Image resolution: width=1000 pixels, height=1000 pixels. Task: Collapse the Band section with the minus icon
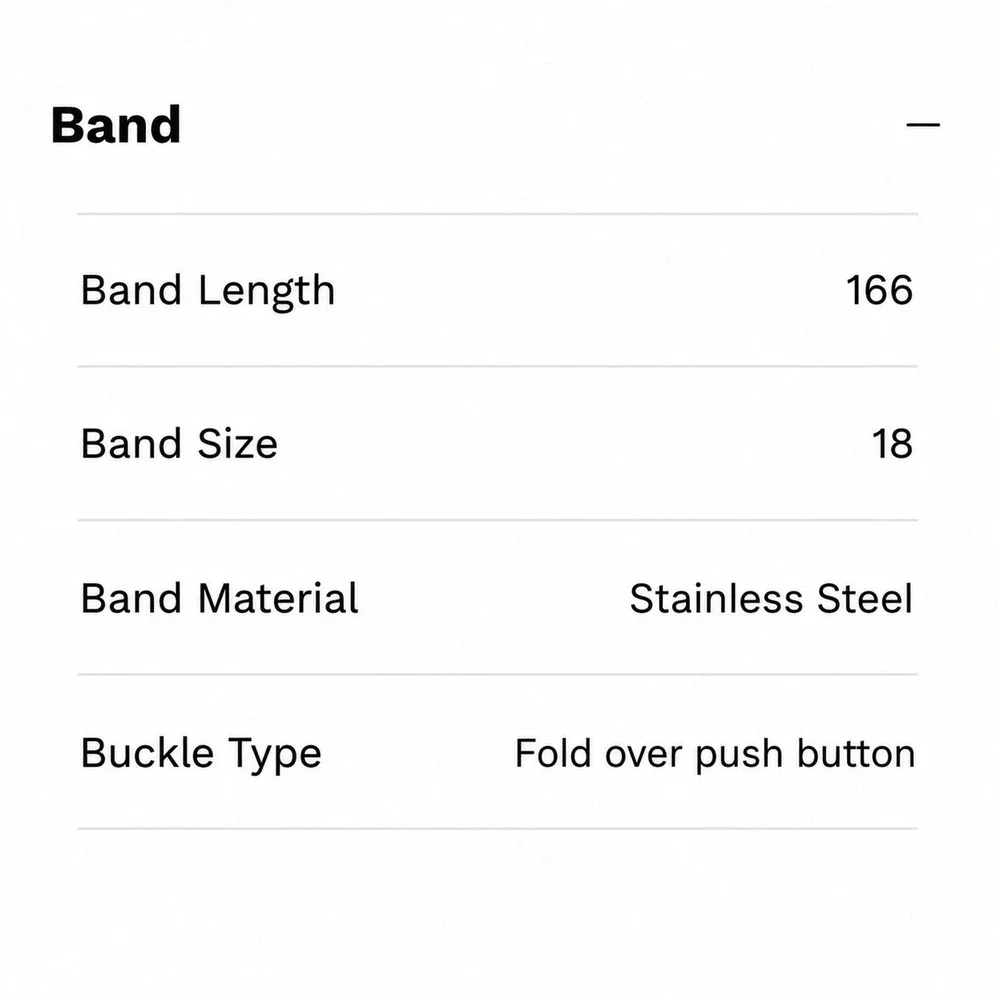click(923, 125)
